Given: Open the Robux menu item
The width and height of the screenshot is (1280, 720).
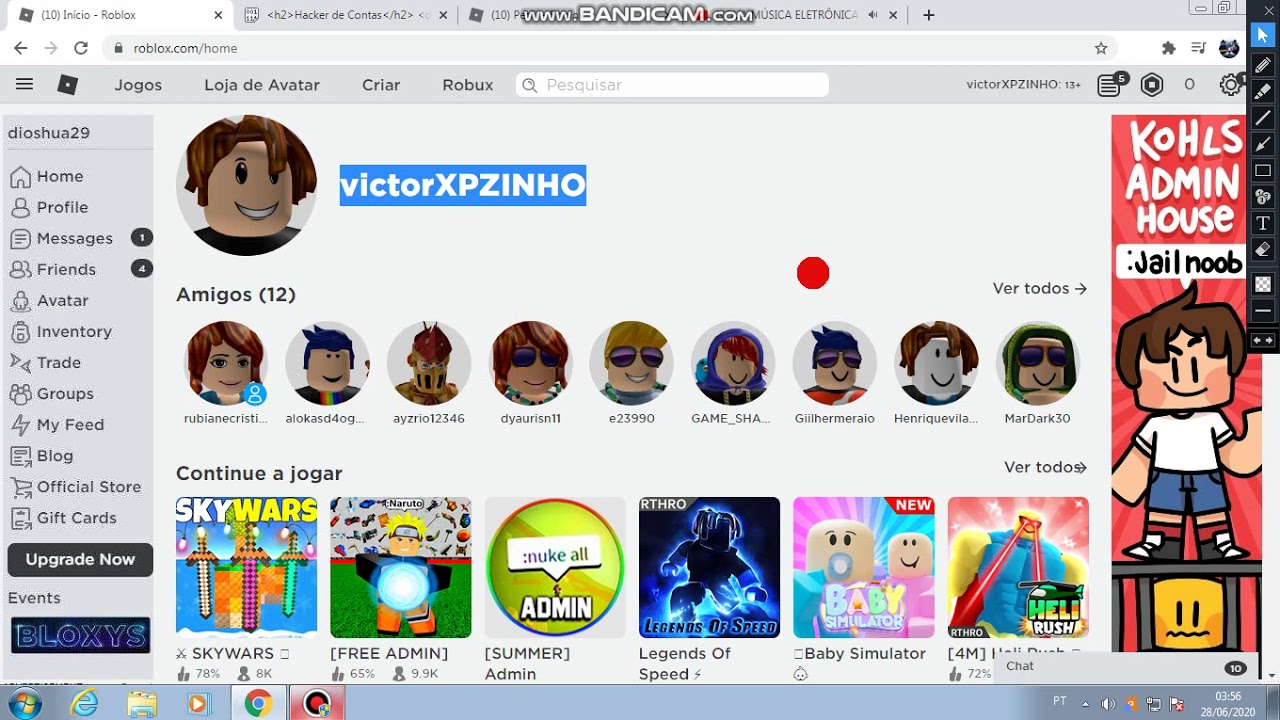Looking at the screenshot, I should tap(468, 85).
